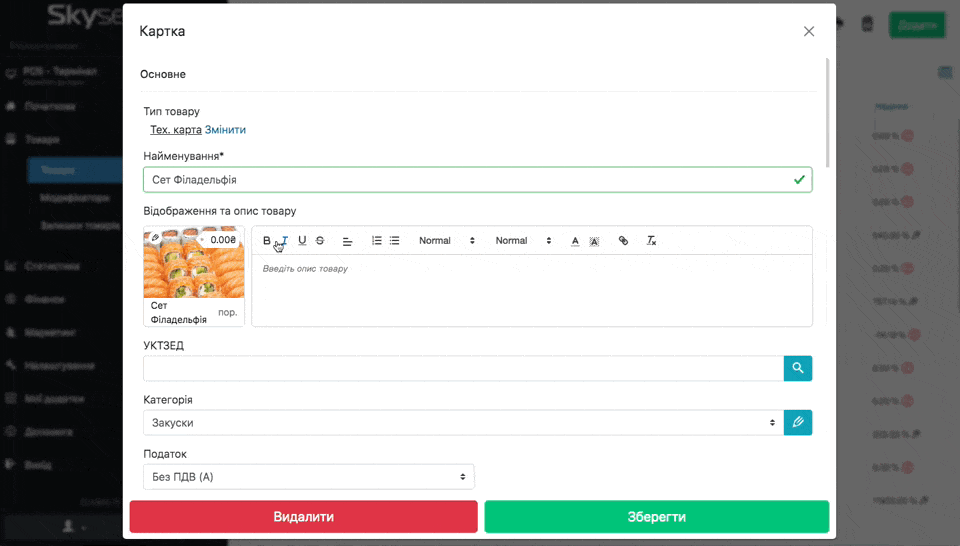The width and height of the screenshot is (960, 546).
Task: Click the sushi set product thumbnail
Action: point(194,264)
